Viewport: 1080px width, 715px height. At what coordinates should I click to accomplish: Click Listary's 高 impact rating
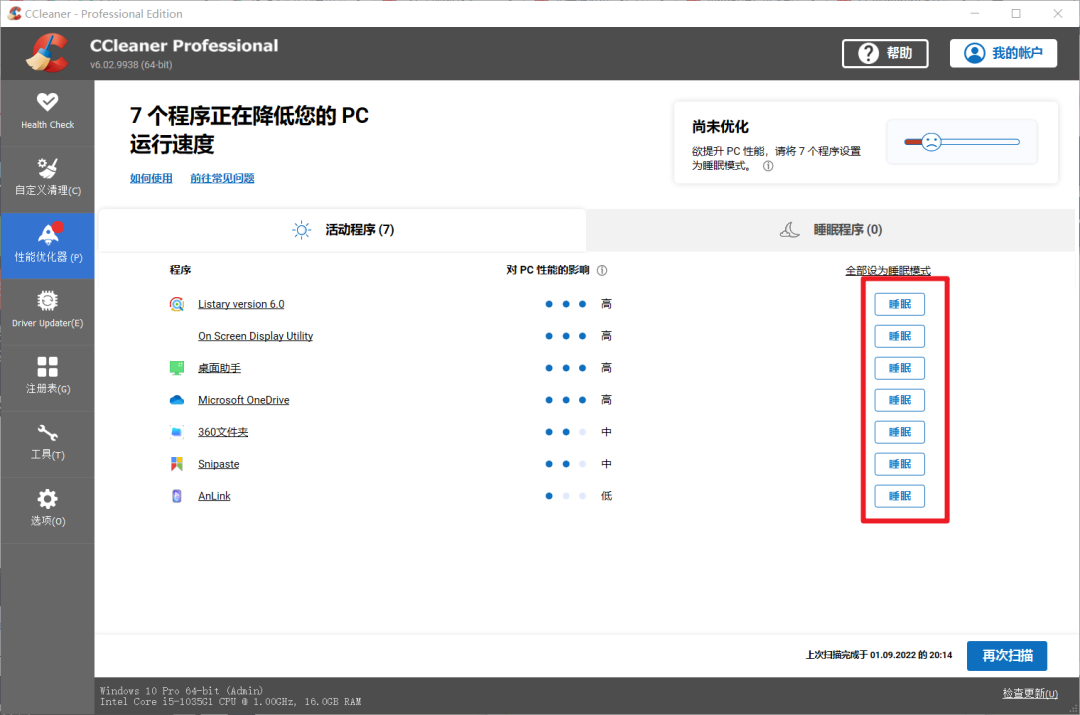(x=606, y=304)
